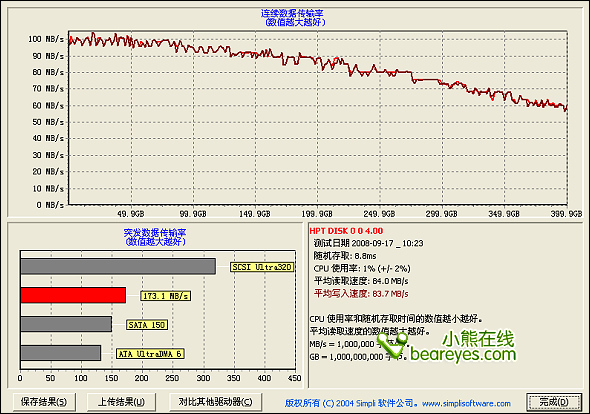Viewport: 590px width, 414px height.
Task: Click the 连续数据传输率 chart title
Action: (292, 14)
